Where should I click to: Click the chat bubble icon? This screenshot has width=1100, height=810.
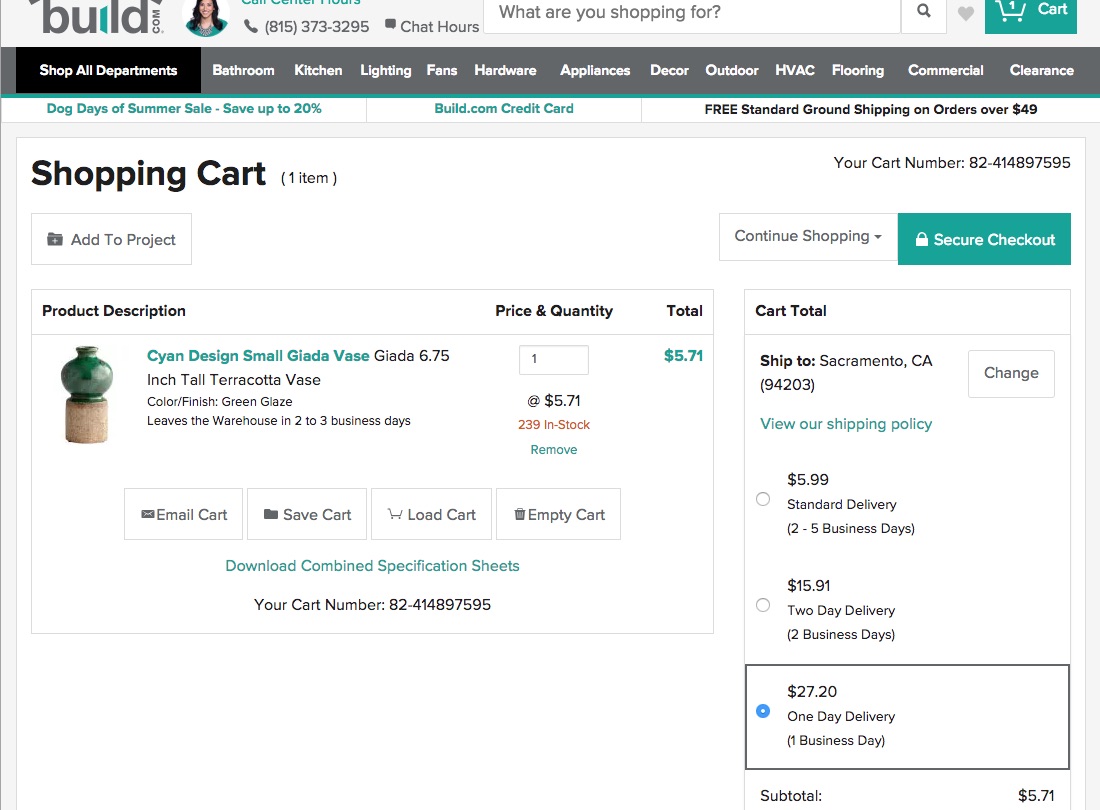click(x=391, y=25)
